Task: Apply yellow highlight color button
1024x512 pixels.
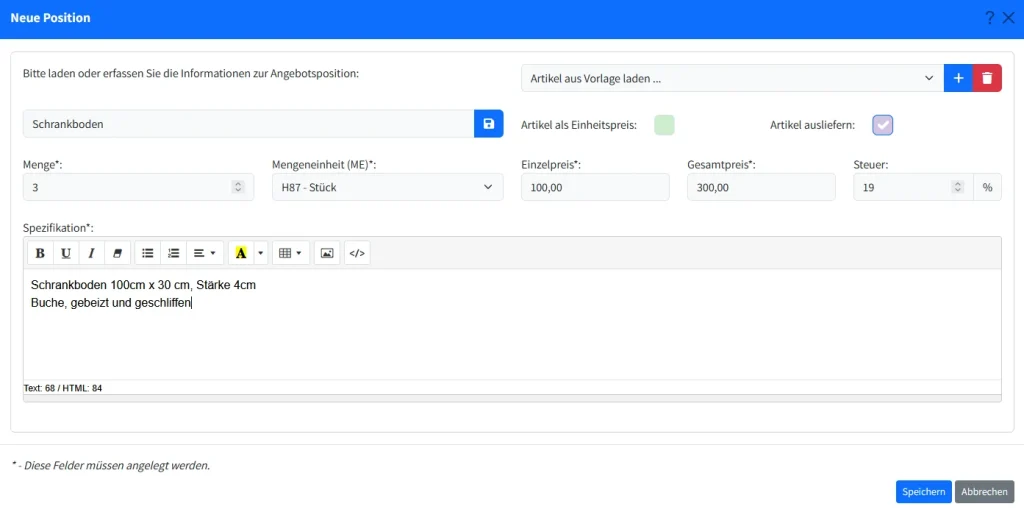Action: [x=241, y=253]
